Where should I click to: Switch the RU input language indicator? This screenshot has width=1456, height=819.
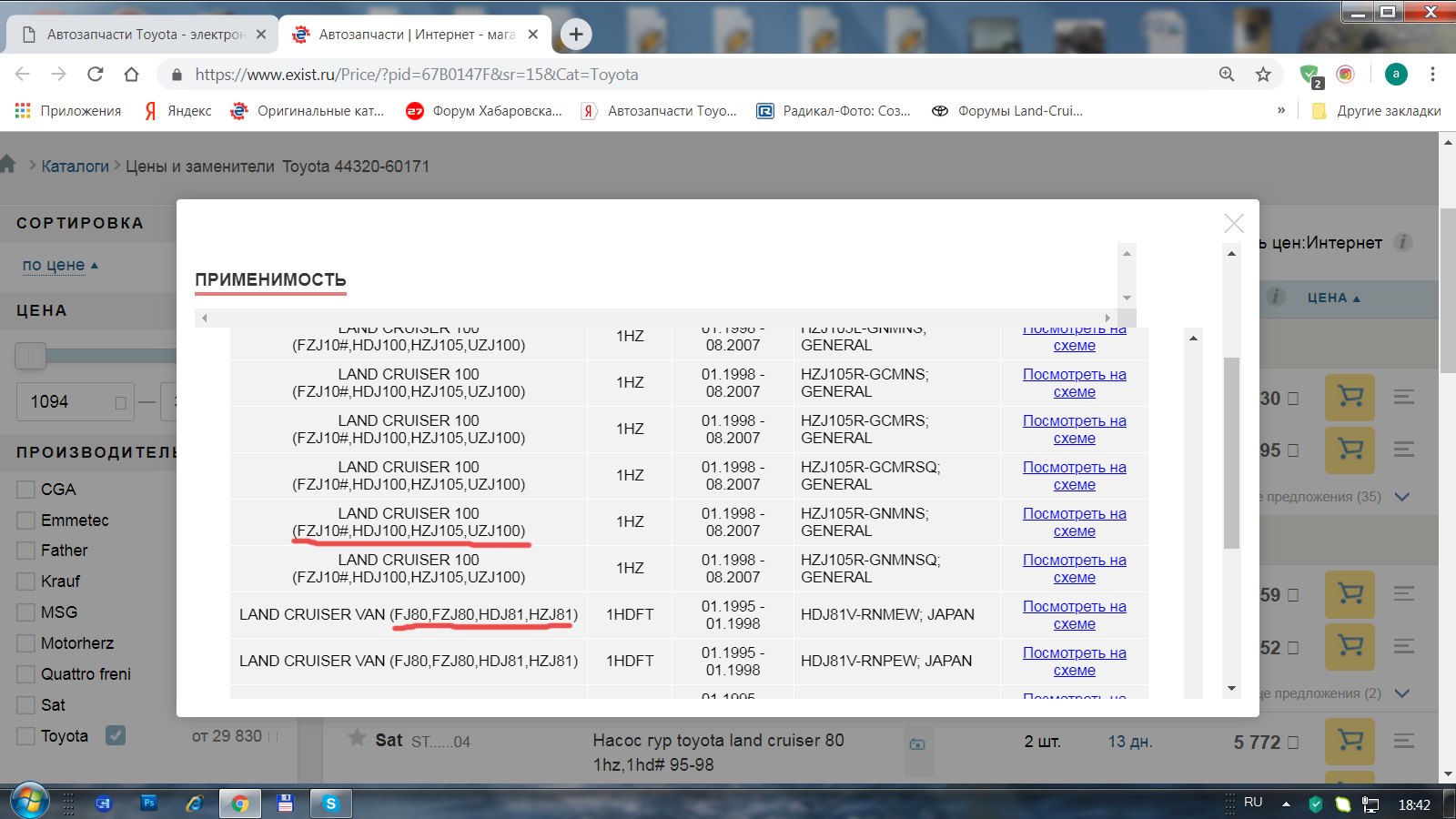click(1253, 803)
